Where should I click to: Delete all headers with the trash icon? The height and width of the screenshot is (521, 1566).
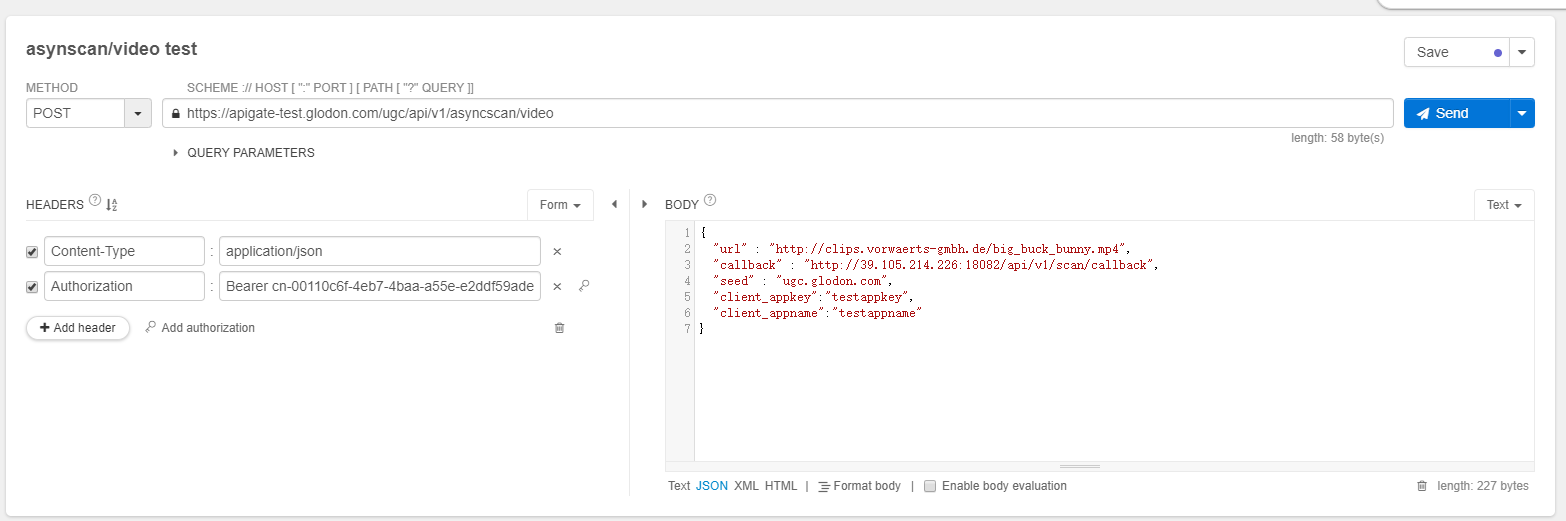559,328
